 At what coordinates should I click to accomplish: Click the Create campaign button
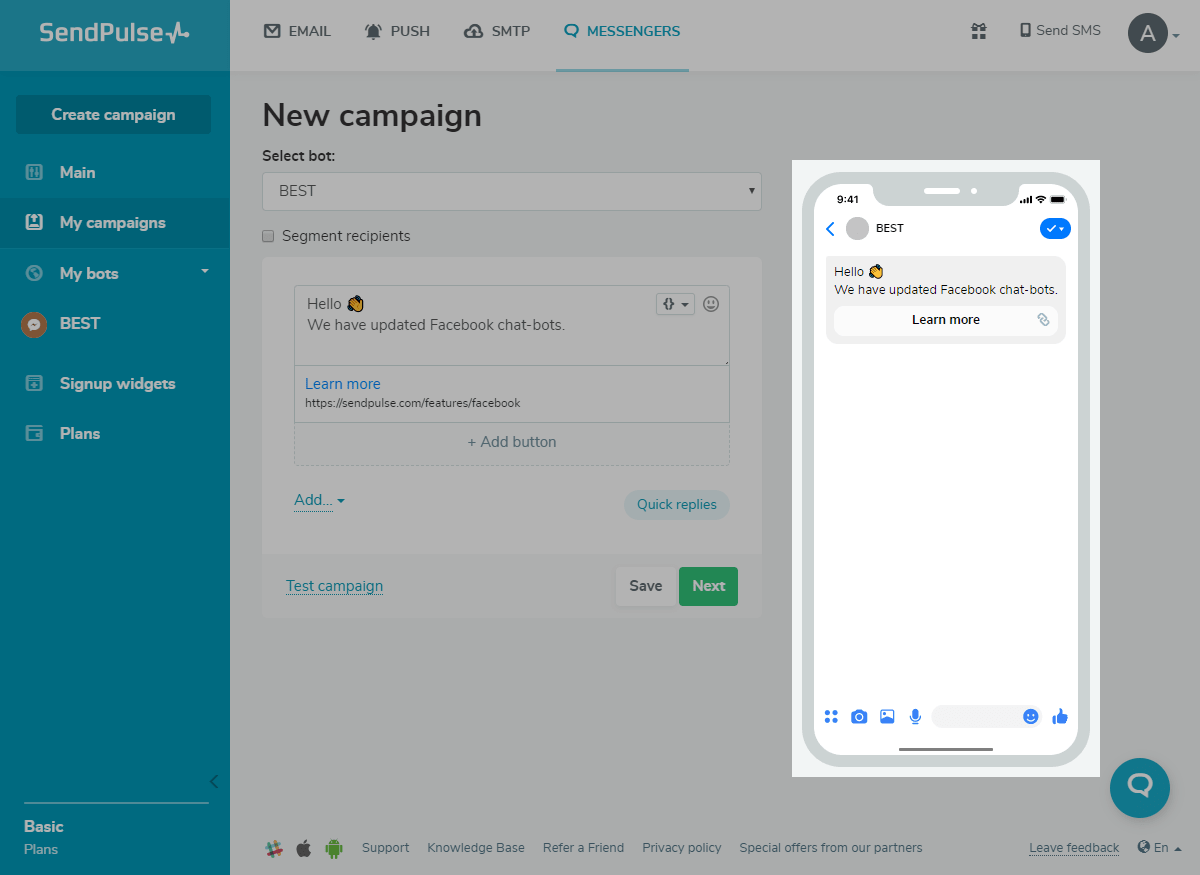(x=113, y=114)
